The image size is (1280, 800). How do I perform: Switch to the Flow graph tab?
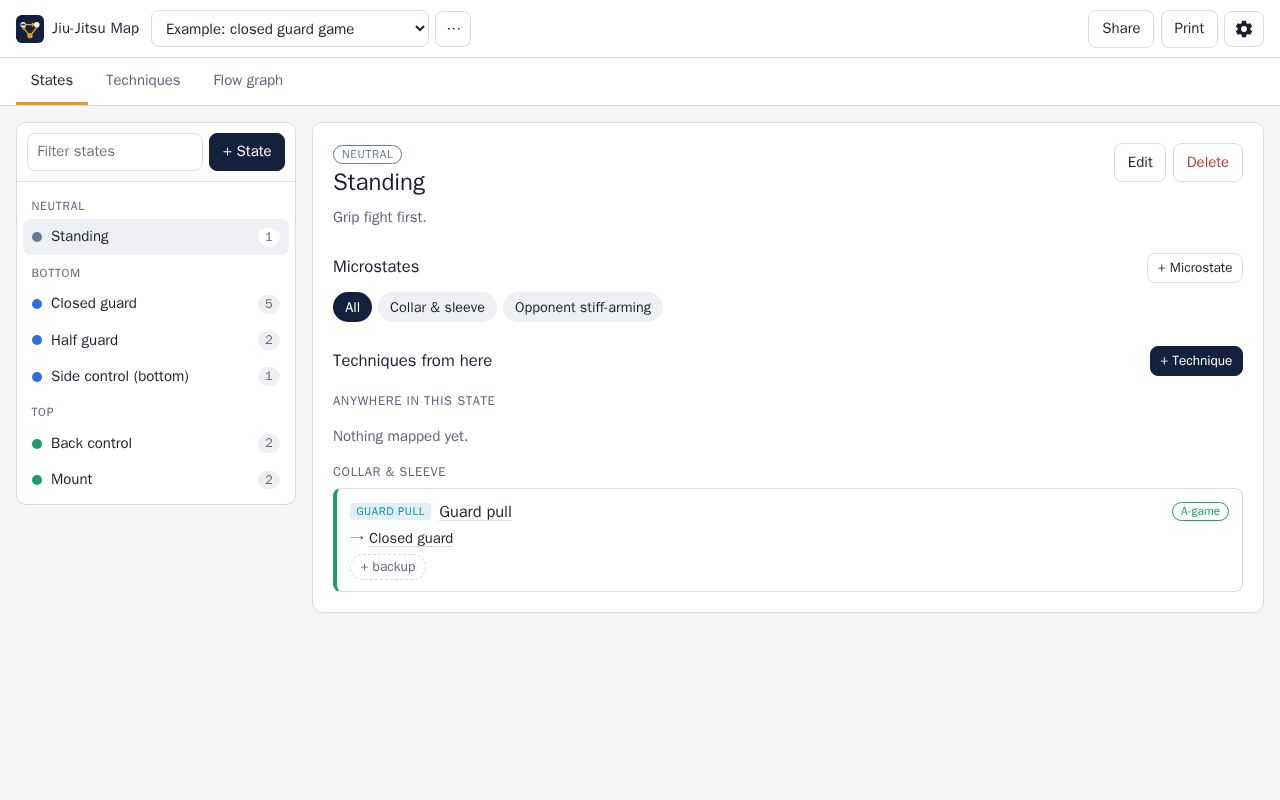248,80
